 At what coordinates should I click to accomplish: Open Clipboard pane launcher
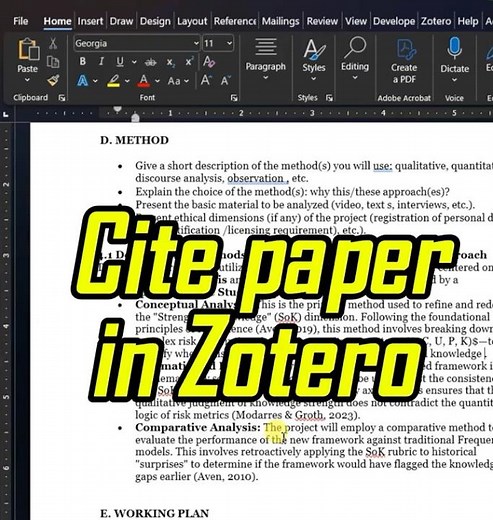pyautogui.click(x=62, y=98)
